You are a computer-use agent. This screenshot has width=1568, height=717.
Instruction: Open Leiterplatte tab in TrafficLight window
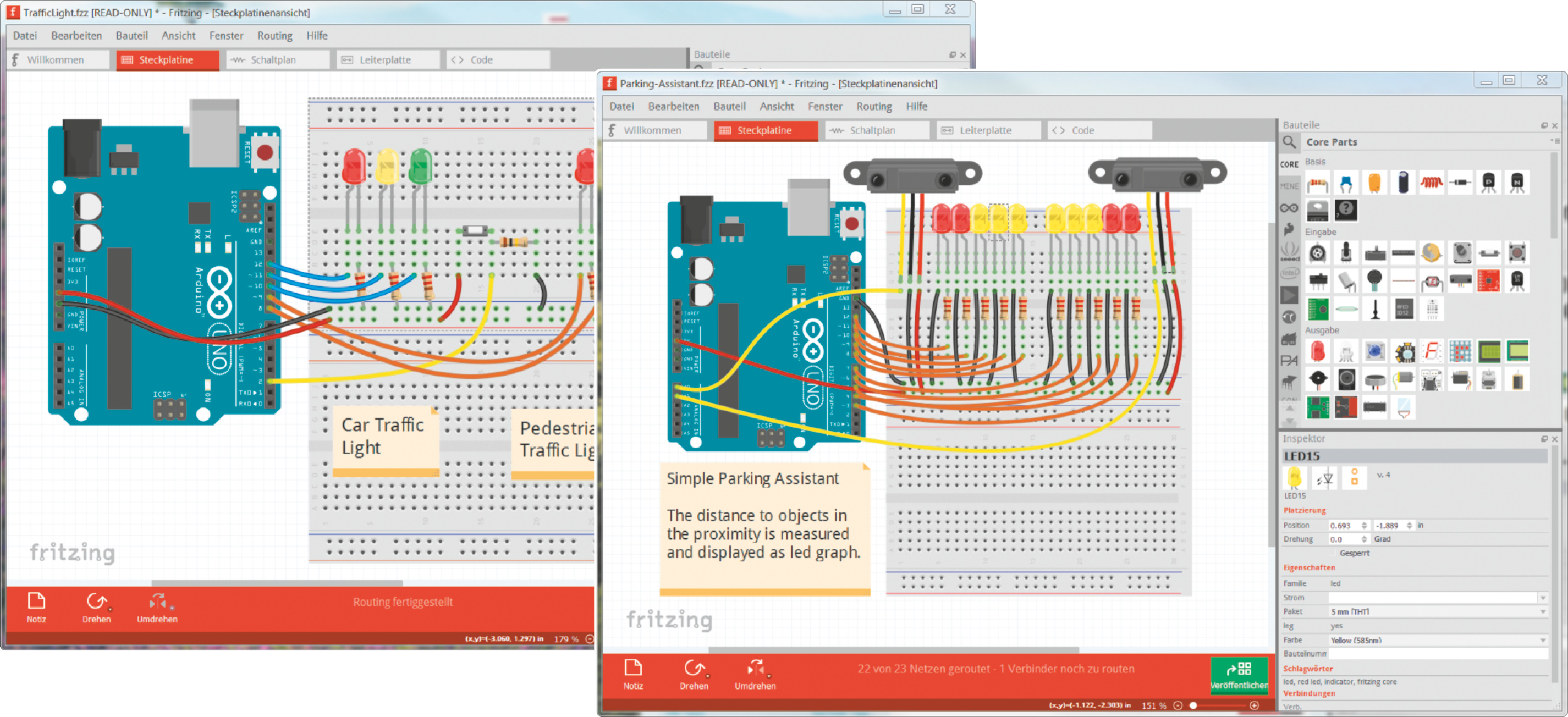tap(384, 59)
